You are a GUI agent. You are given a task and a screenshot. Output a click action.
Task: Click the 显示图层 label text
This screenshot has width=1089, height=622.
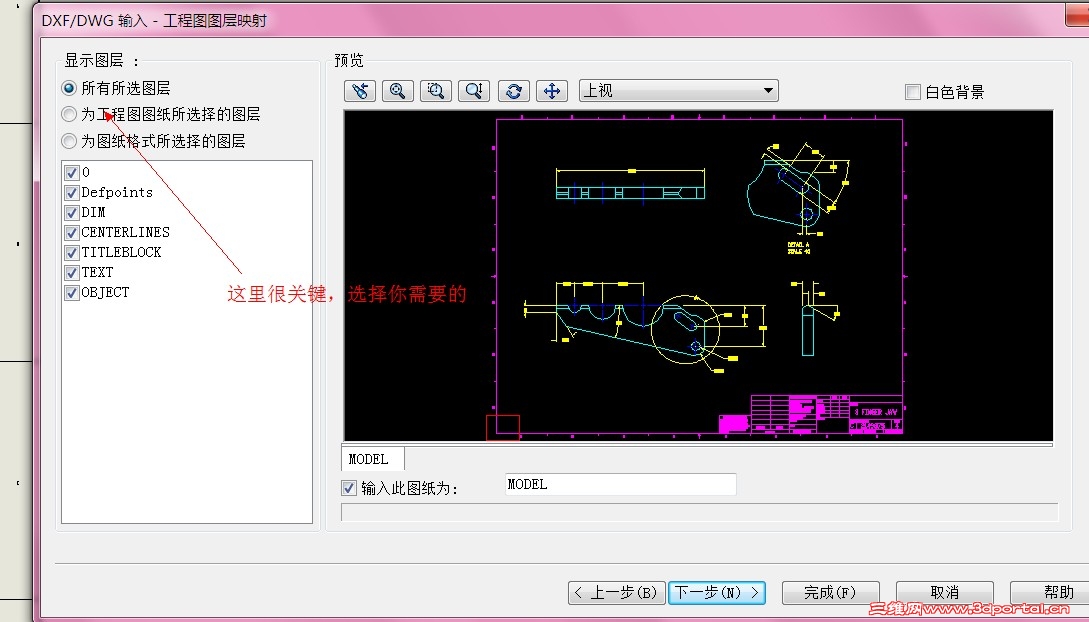click(x=101, y=60)
